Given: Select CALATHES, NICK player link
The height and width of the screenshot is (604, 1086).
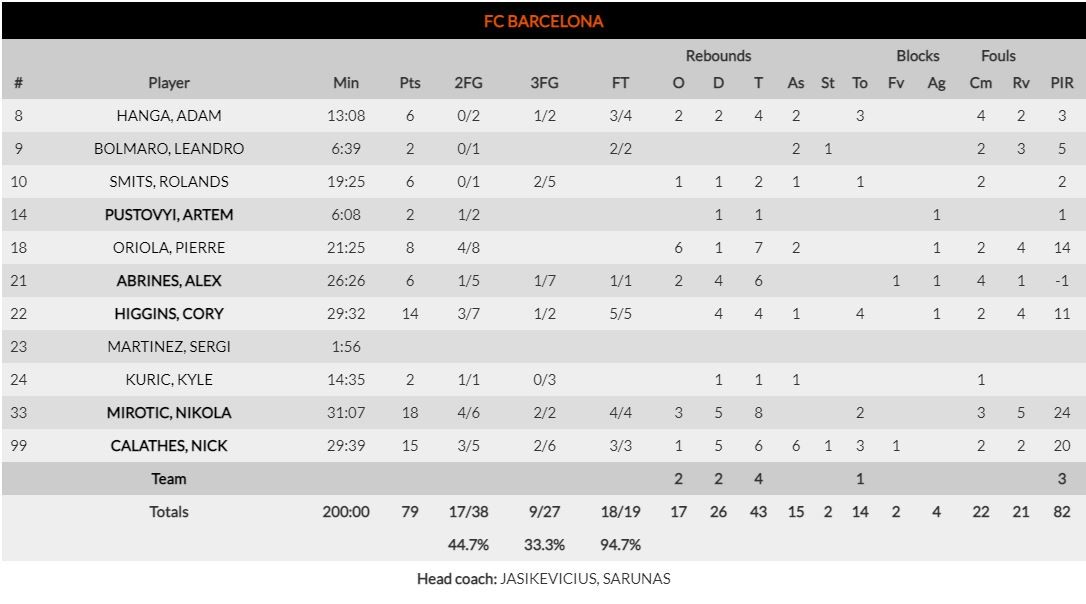Looking at the screenshot, I should [169, 446].
